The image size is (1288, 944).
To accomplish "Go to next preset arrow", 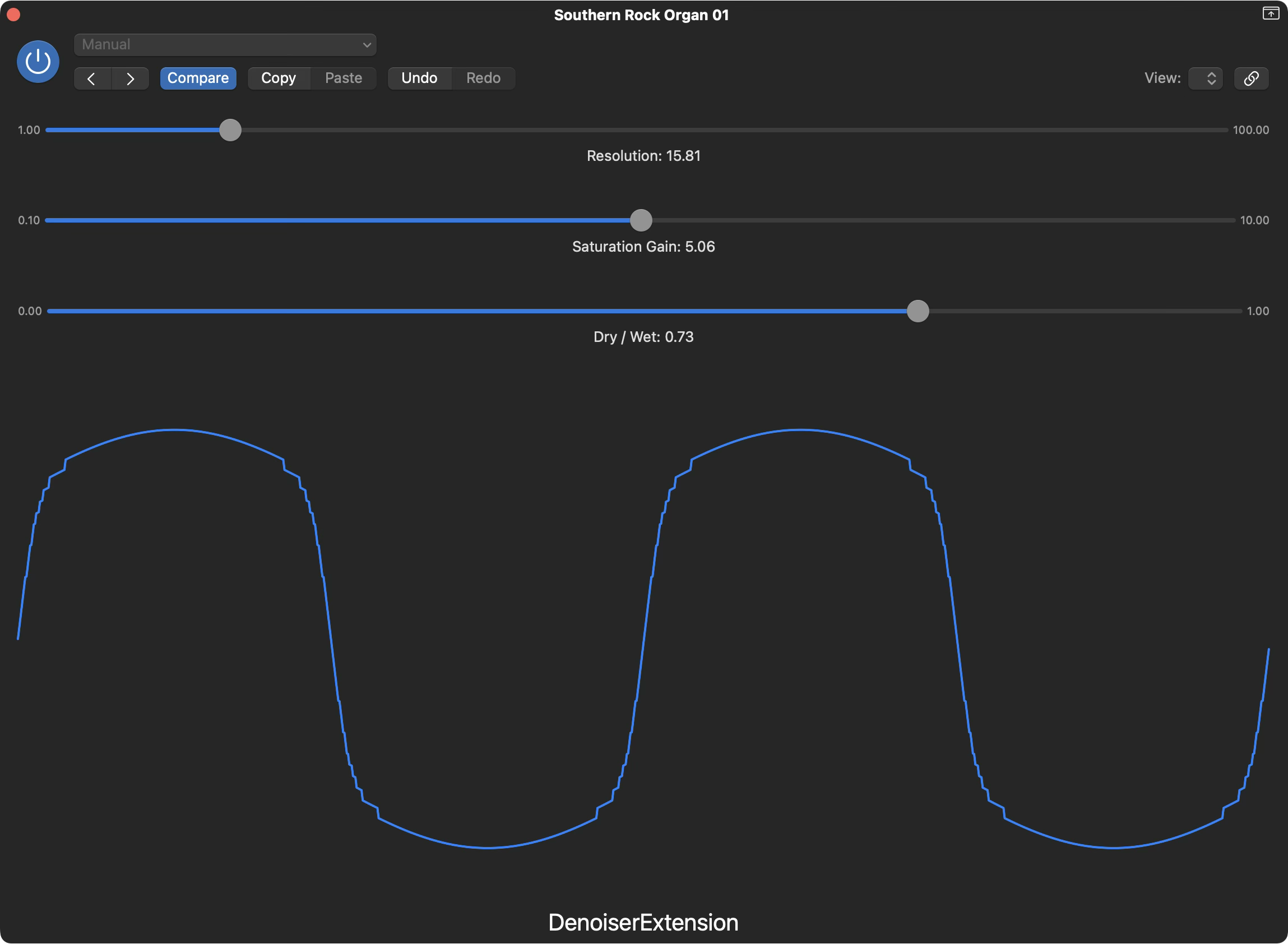I will [130, 78].
